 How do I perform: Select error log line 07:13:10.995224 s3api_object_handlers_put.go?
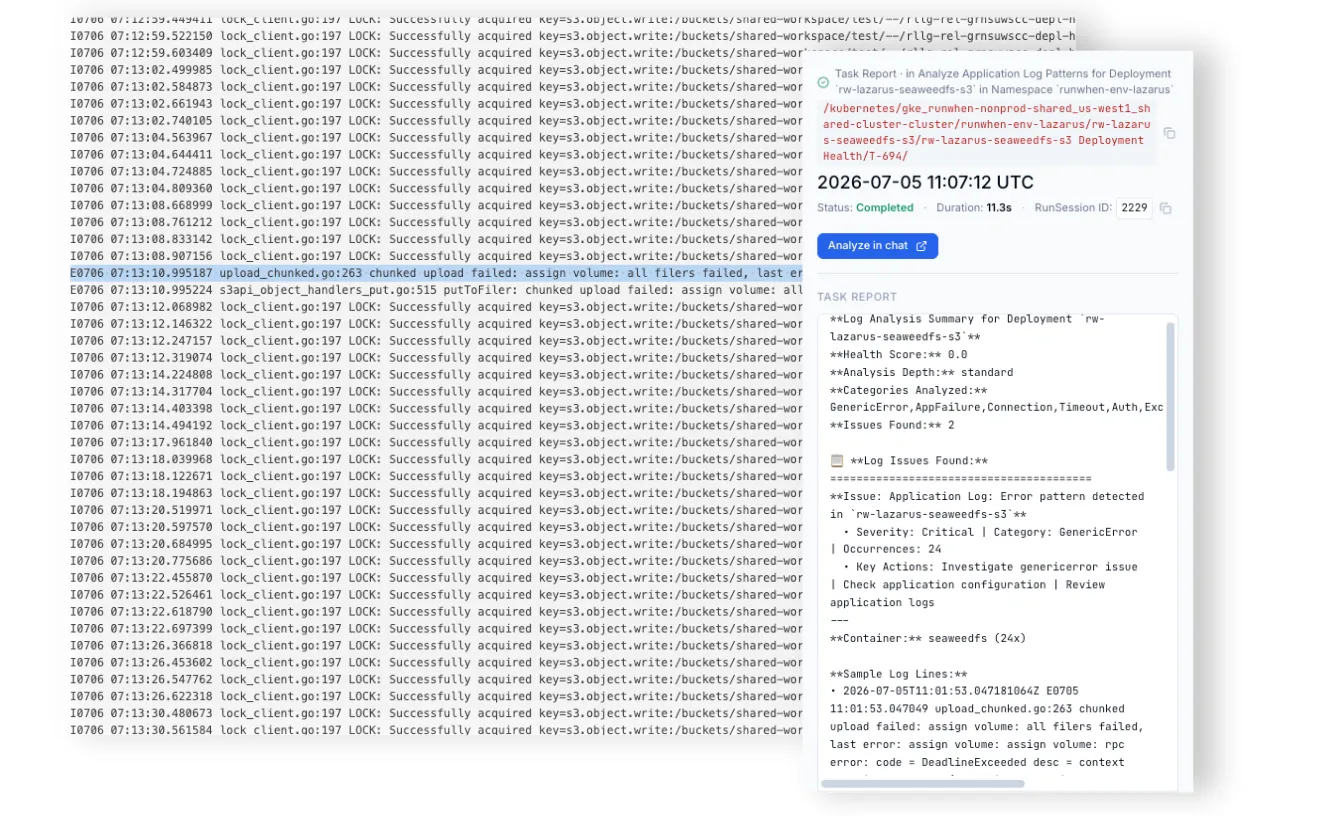click(436, 290)
